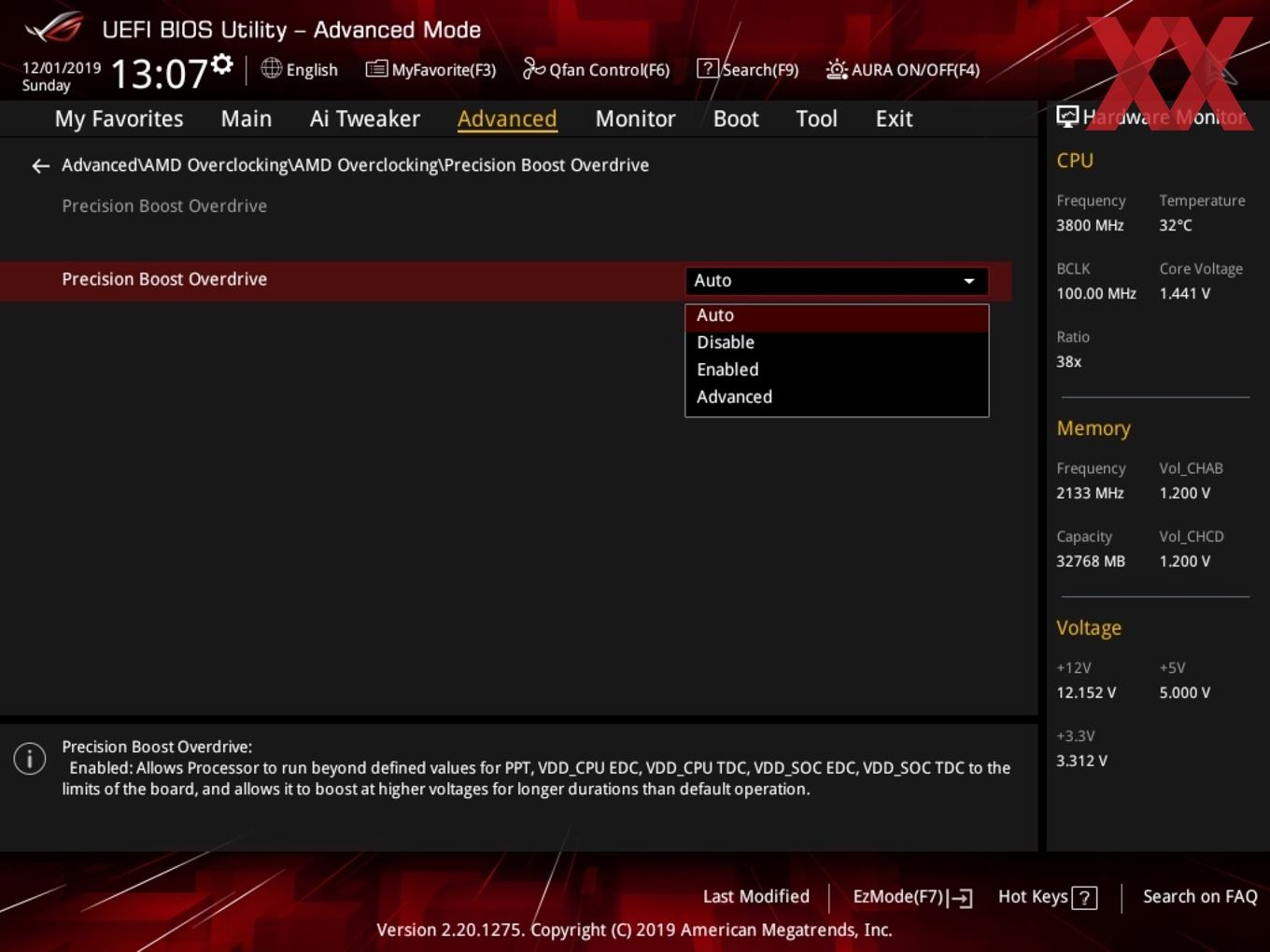1270x952 pixels.
Task: Select the Advanced tab
Action: (x=507, y=119)
